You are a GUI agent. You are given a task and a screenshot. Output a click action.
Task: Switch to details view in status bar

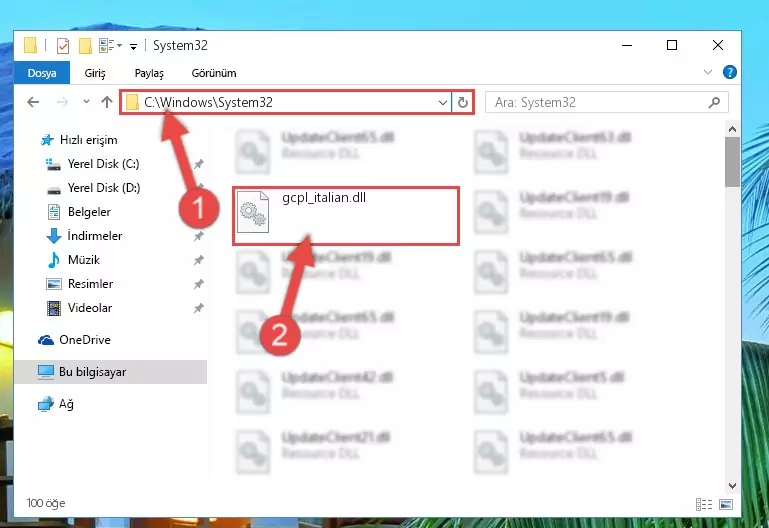click(x=704, y=504)
